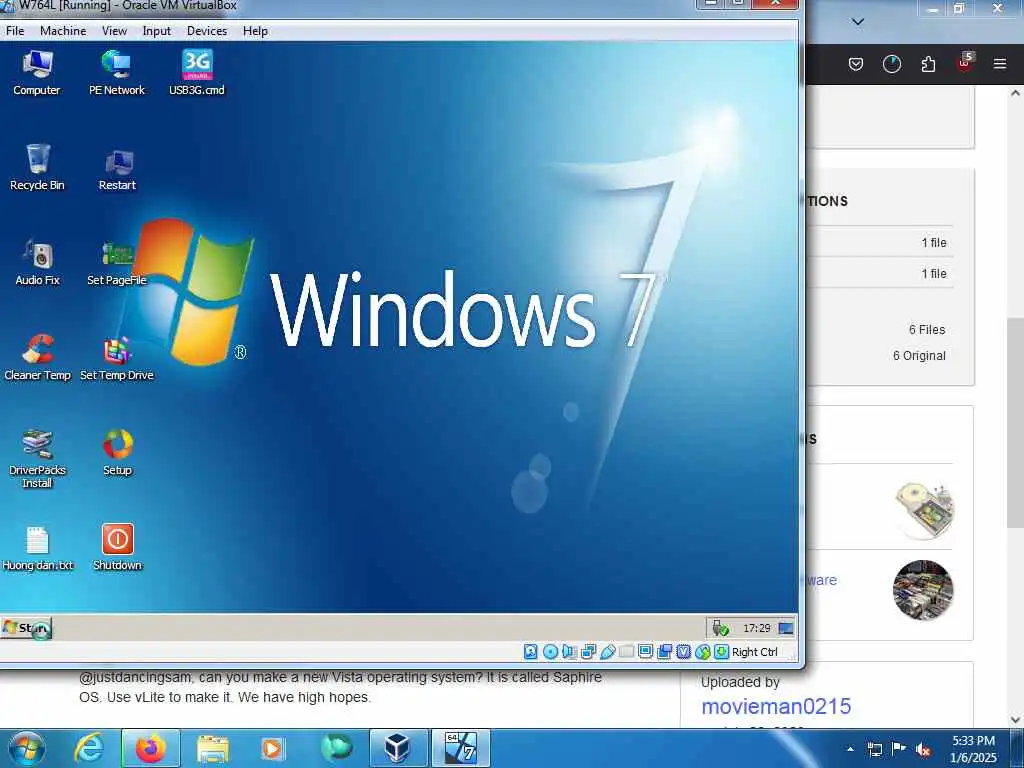1024x768 pixels.
Task: Open VirtualBox Help menu
Action: tap(255, 31)
